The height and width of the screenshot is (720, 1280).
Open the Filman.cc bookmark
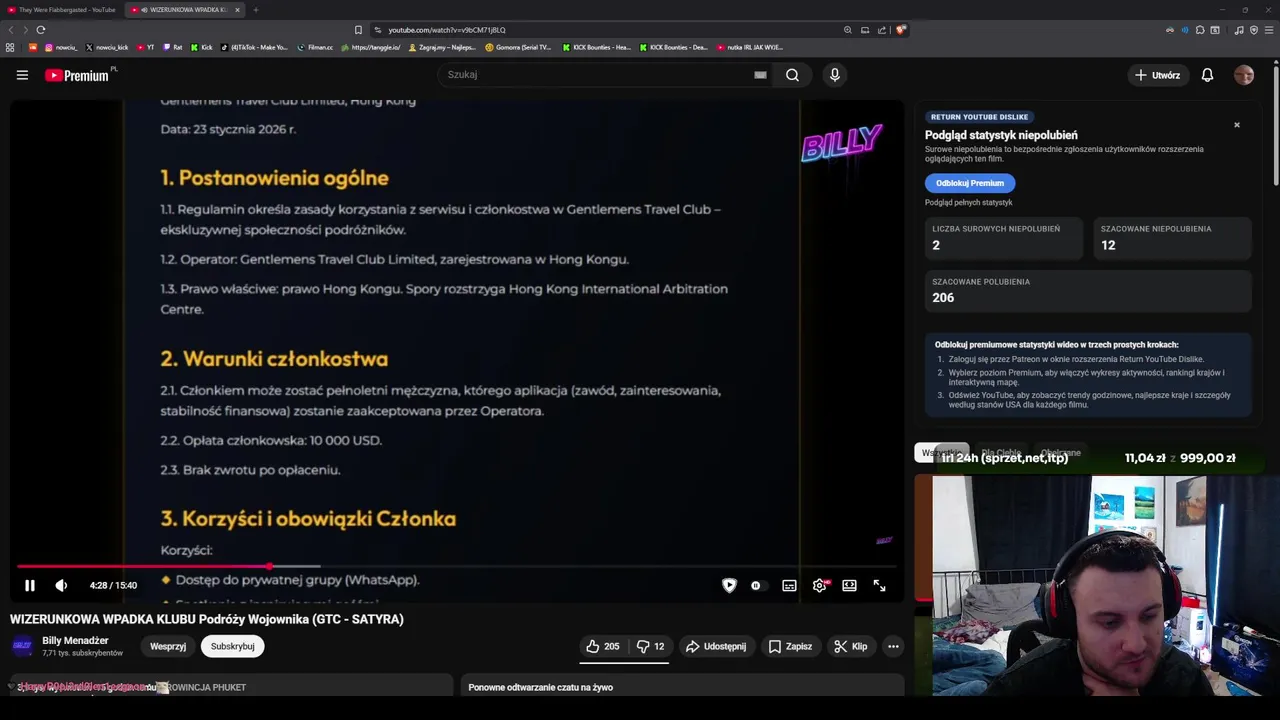coord(314,47)
